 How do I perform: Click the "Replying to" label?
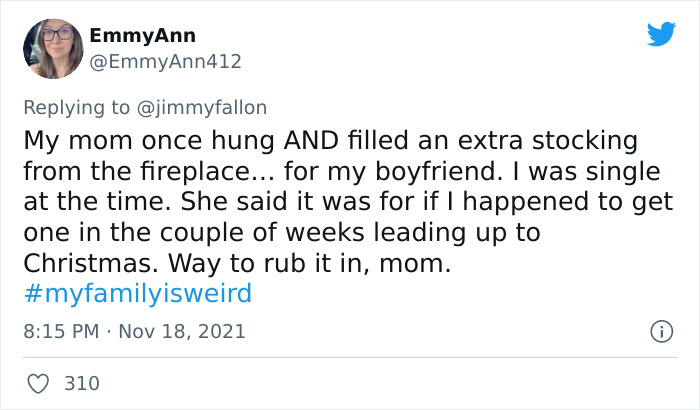[77, 107]
